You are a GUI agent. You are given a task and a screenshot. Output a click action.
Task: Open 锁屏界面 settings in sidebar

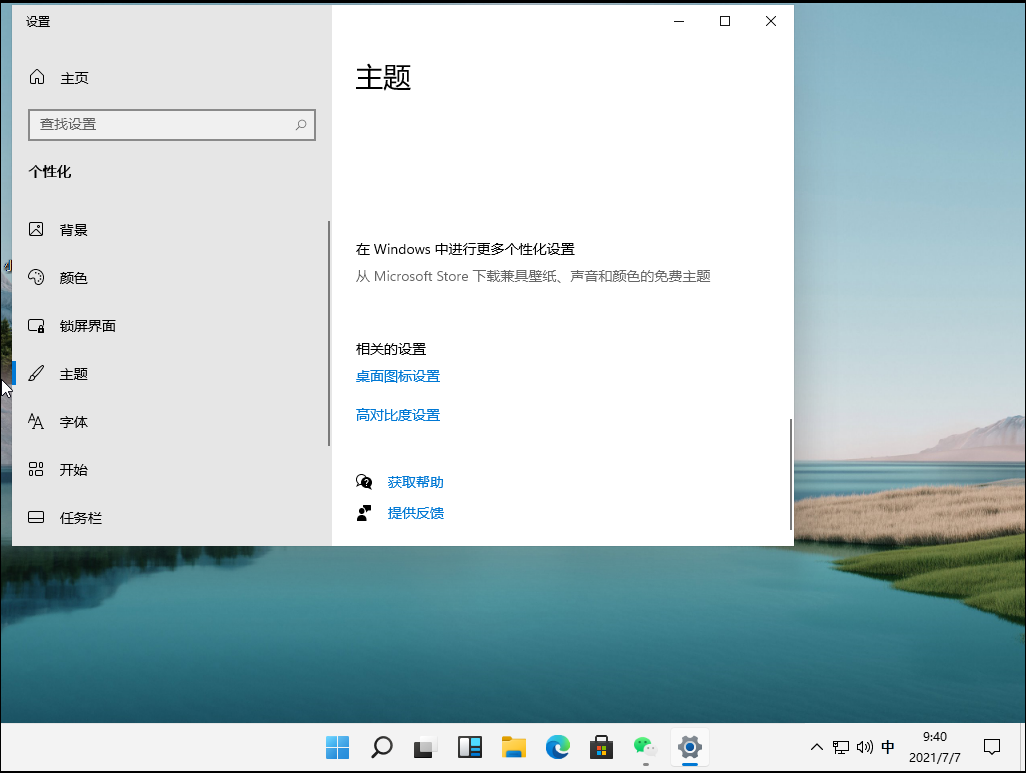pyautogui.click(x=85, y=325)
